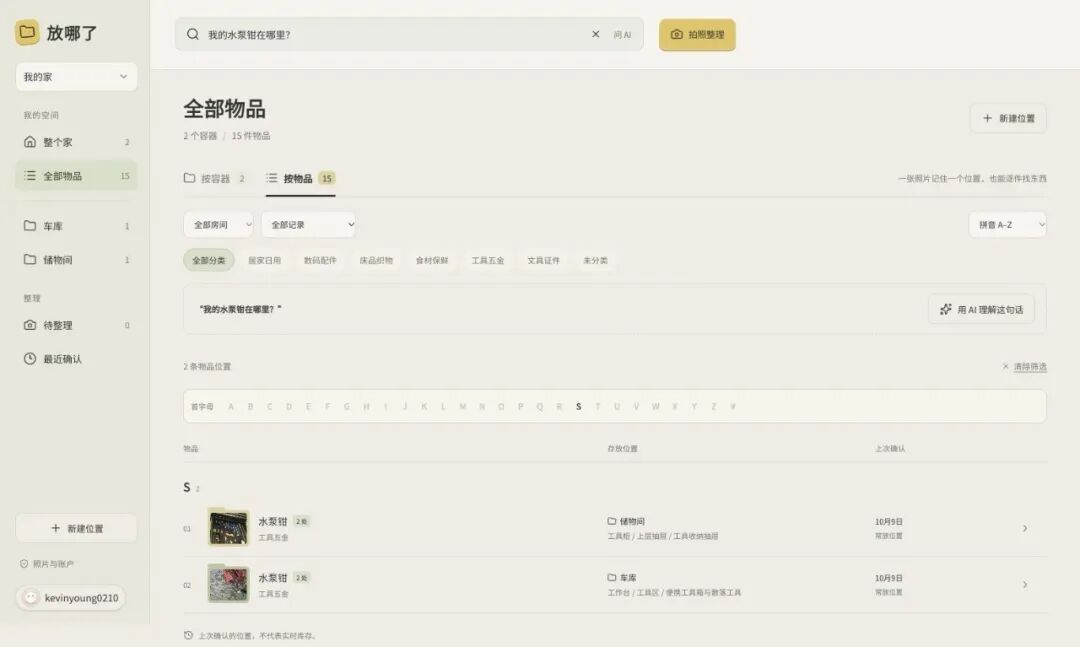
Task: Click the 车库 location of item 02
Action: pyautogui.click(x=622, y=577)
